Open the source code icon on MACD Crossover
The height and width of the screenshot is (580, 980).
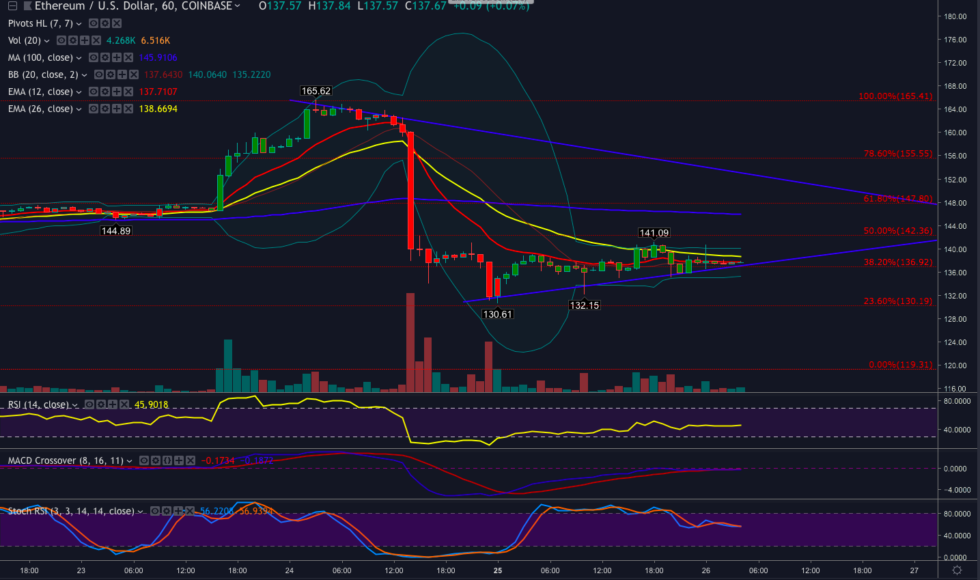(x=167, y=459)
